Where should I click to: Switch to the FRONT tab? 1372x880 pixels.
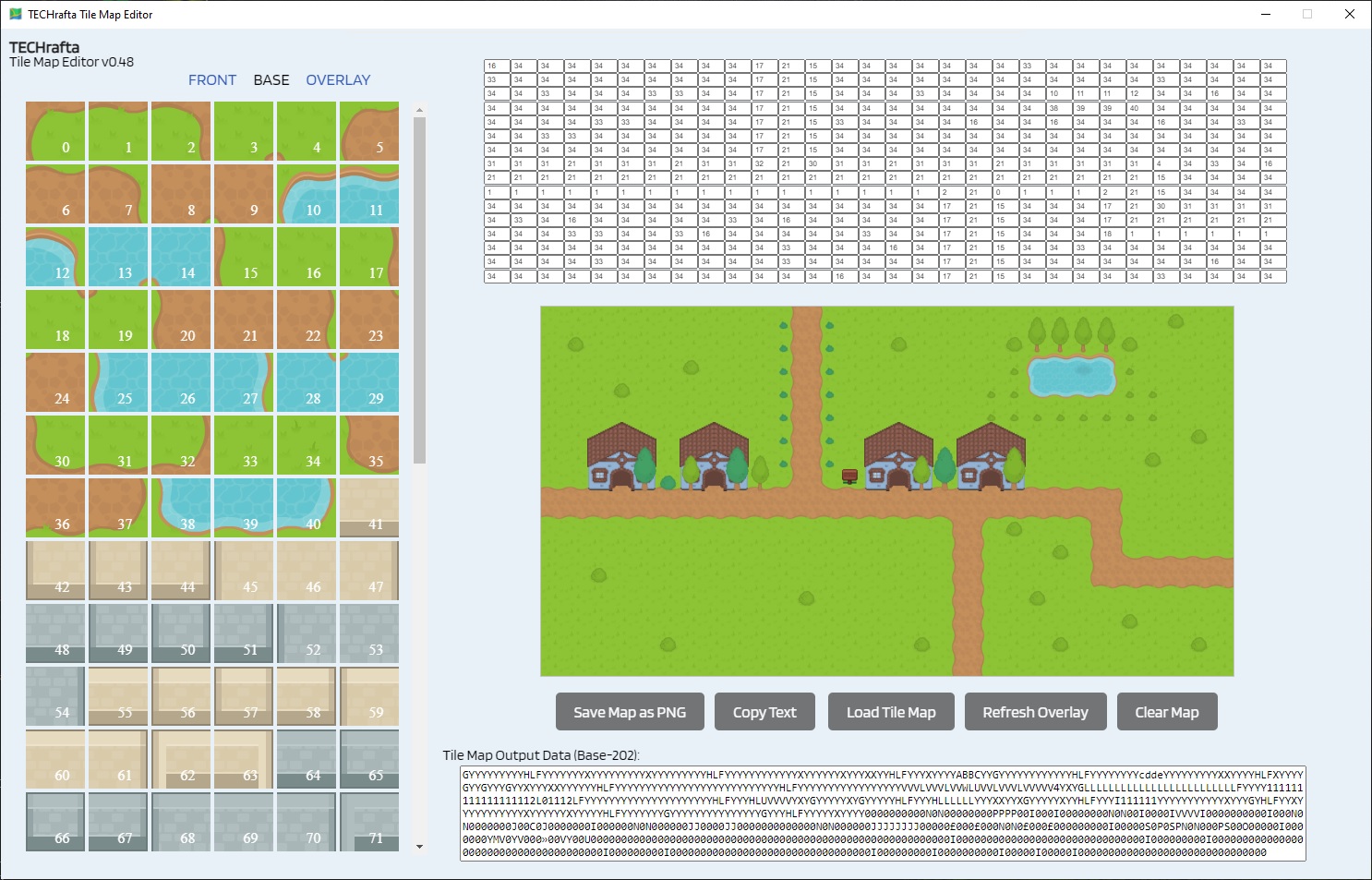point(212,80)
